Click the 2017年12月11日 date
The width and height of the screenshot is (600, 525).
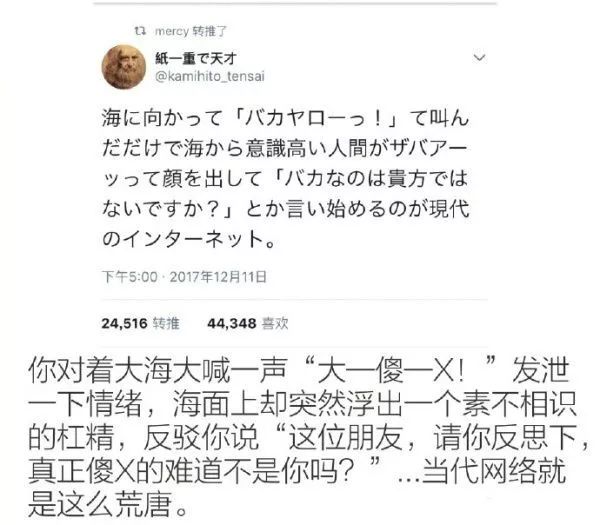pyautogui.click(x=218, y=277)
